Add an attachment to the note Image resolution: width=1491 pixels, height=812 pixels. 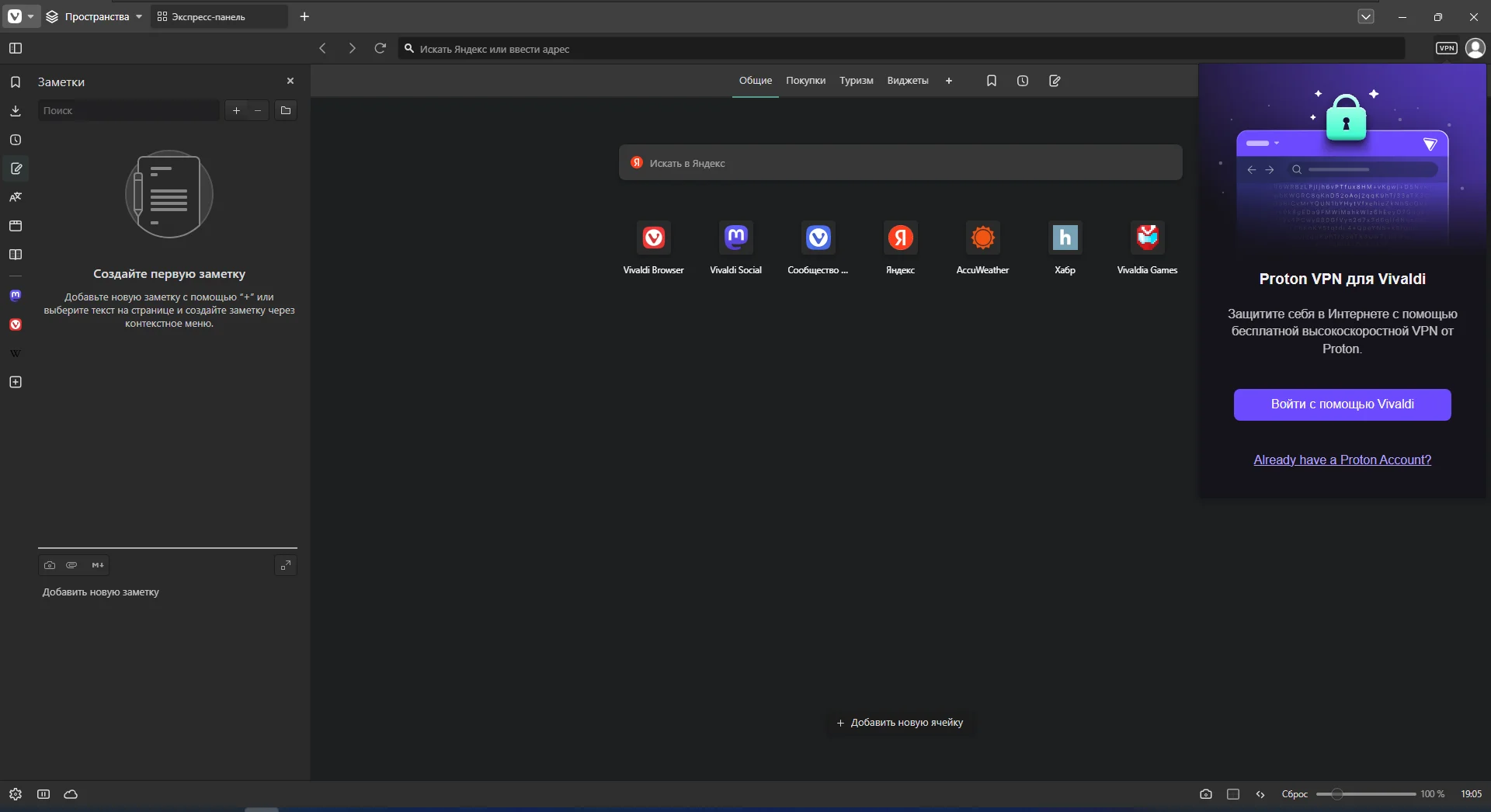[x=71, y=565]
